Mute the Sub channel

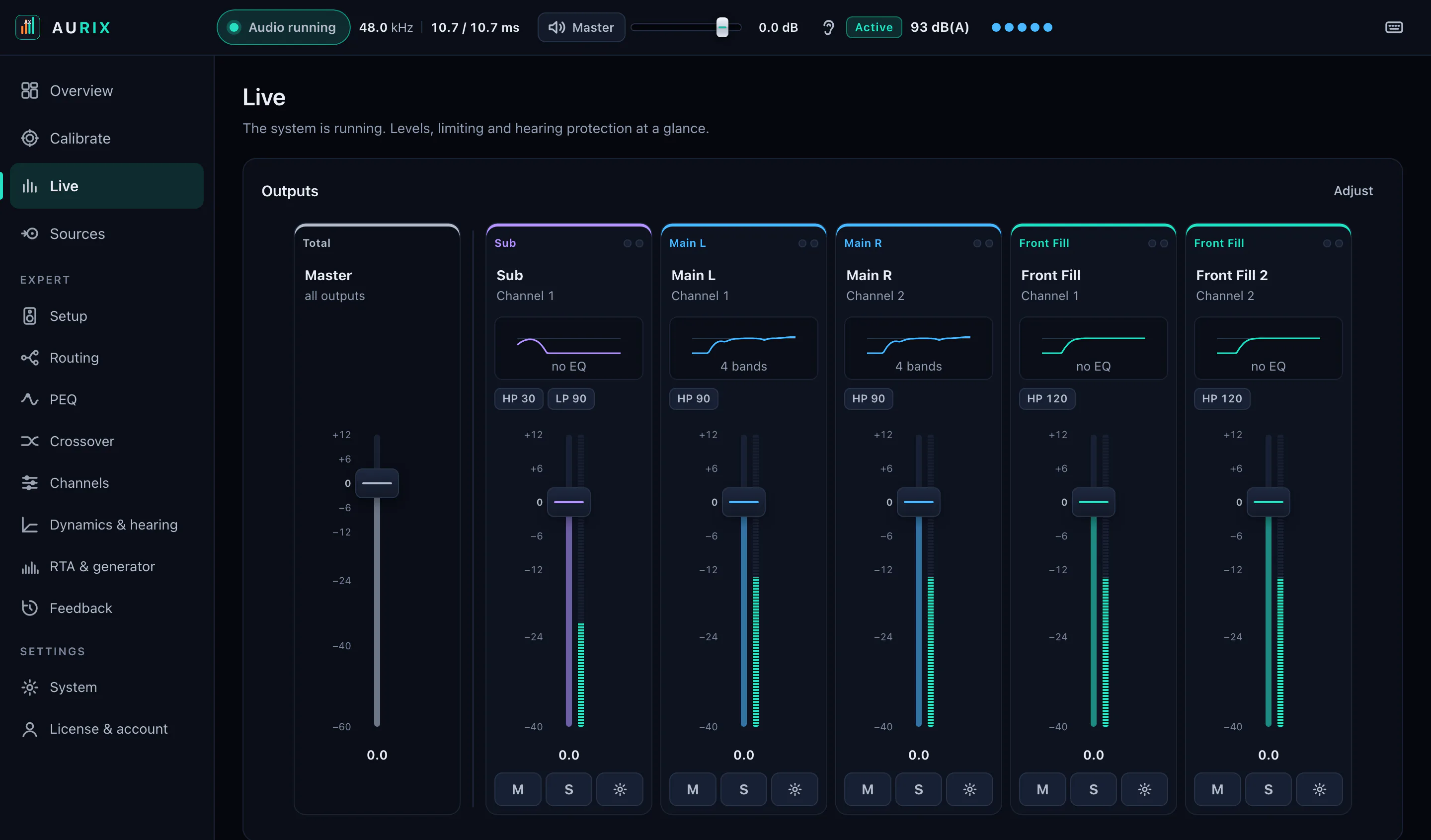click(x=517, y=789)
